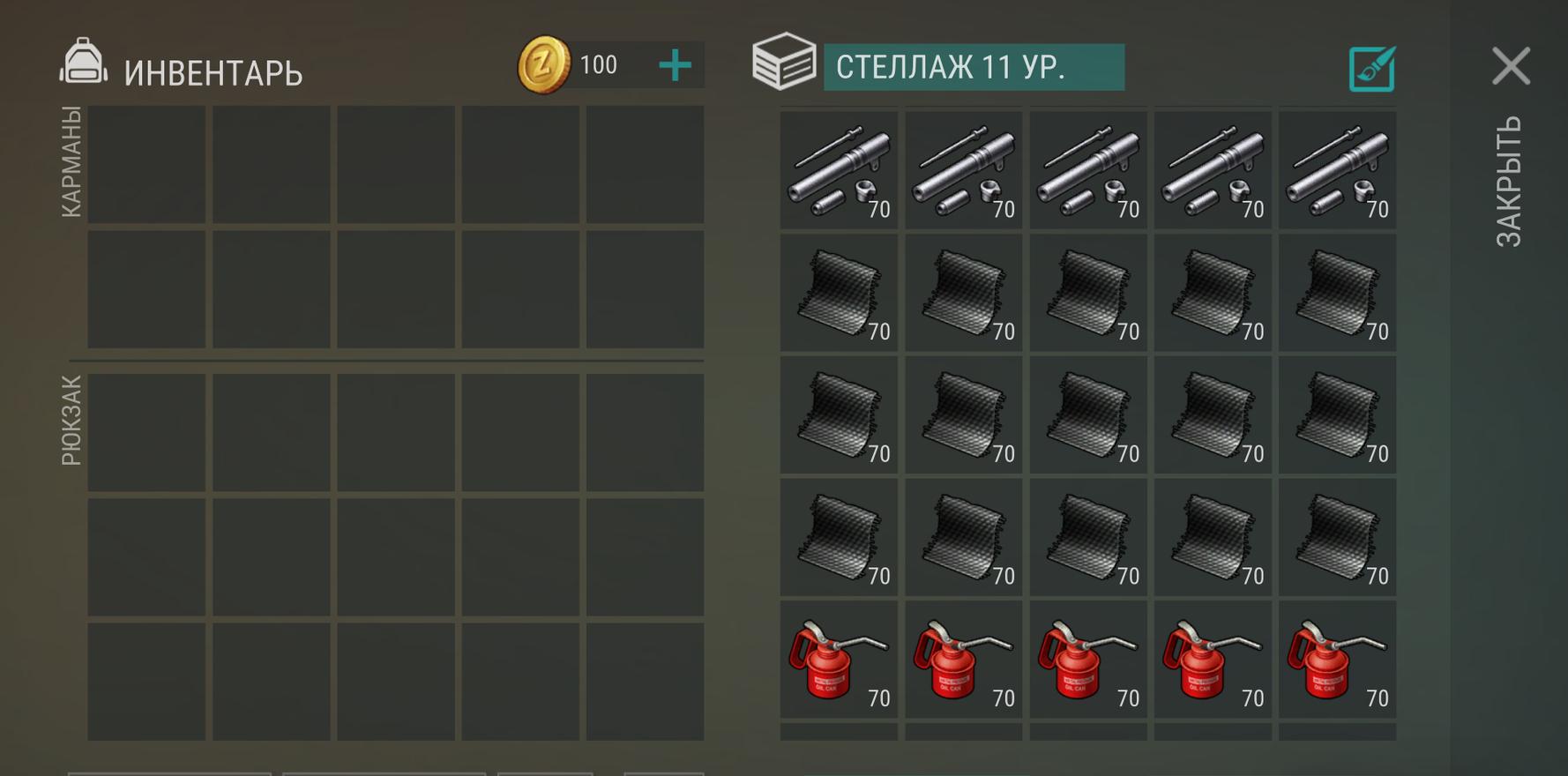Viewport: 1568px width, 776px height.
Task: Tap the gold Z coin icon
Action: (543, 64)
